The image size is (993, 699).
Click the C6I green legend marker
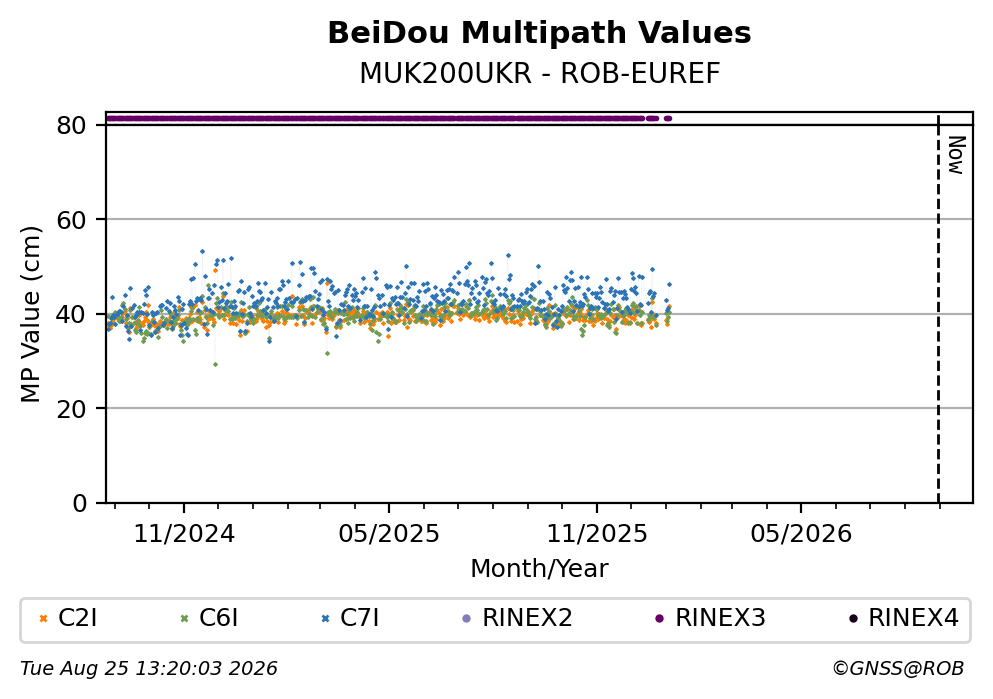[185, 619]
